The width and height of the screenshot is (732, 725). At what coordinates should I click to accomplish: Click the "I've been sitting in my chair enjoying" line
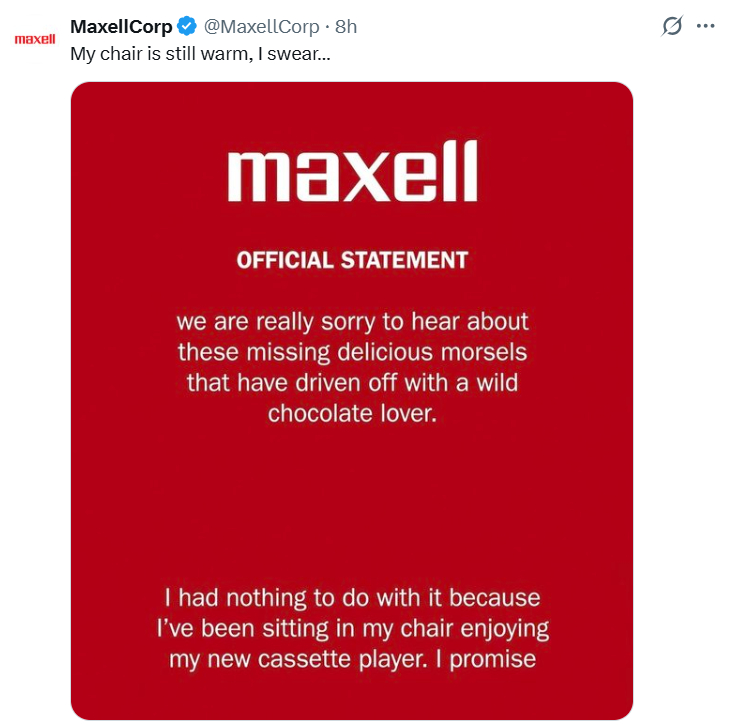point(352,629)
